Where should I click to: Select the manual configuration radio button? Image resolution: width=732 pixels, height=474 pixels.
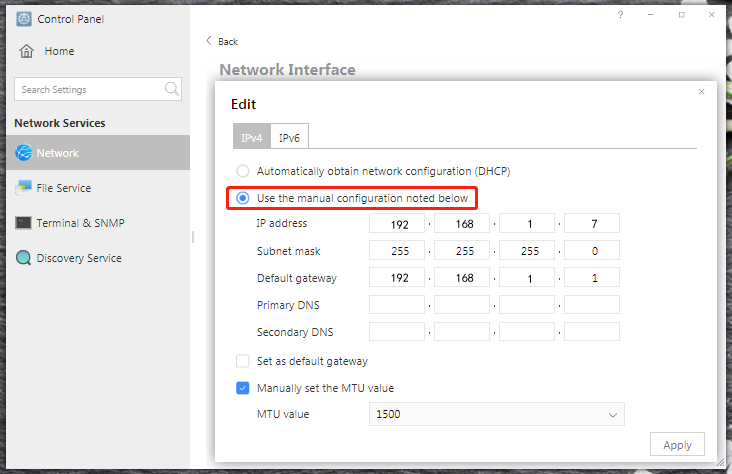(x=242, y=198)
